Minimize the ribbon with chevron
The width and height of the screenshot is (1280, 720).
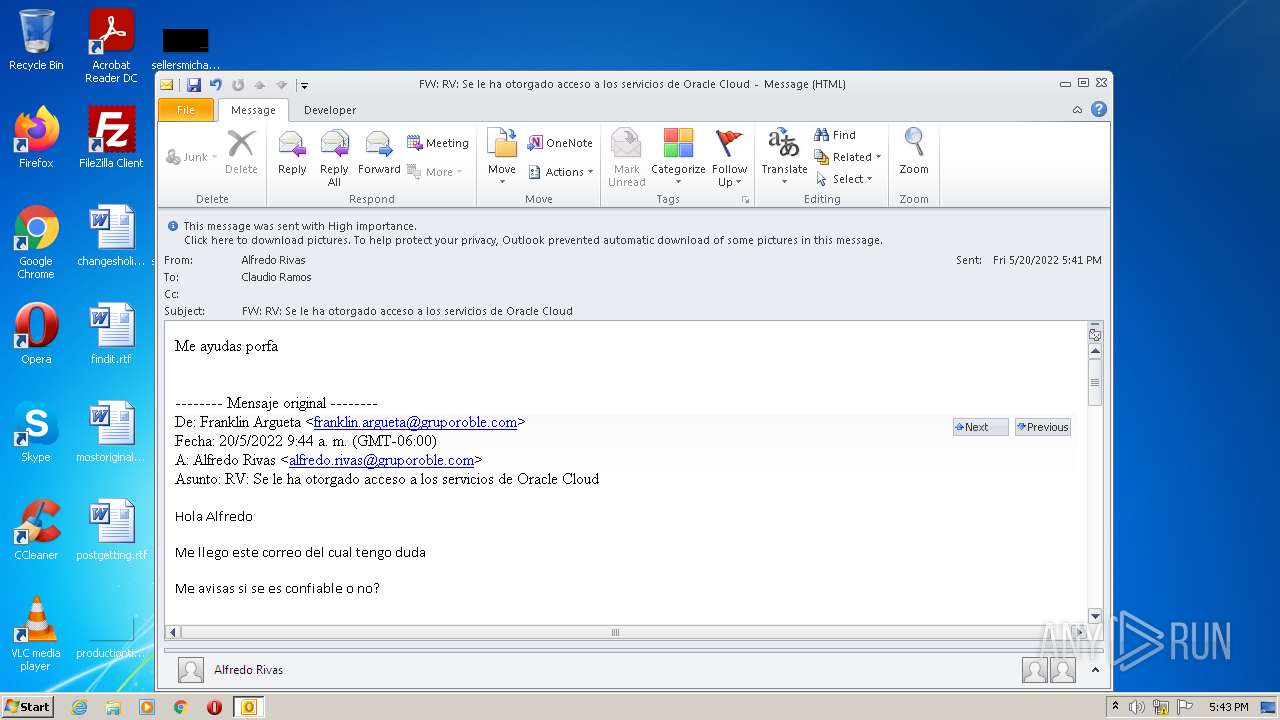click(x=1077, y=110)
